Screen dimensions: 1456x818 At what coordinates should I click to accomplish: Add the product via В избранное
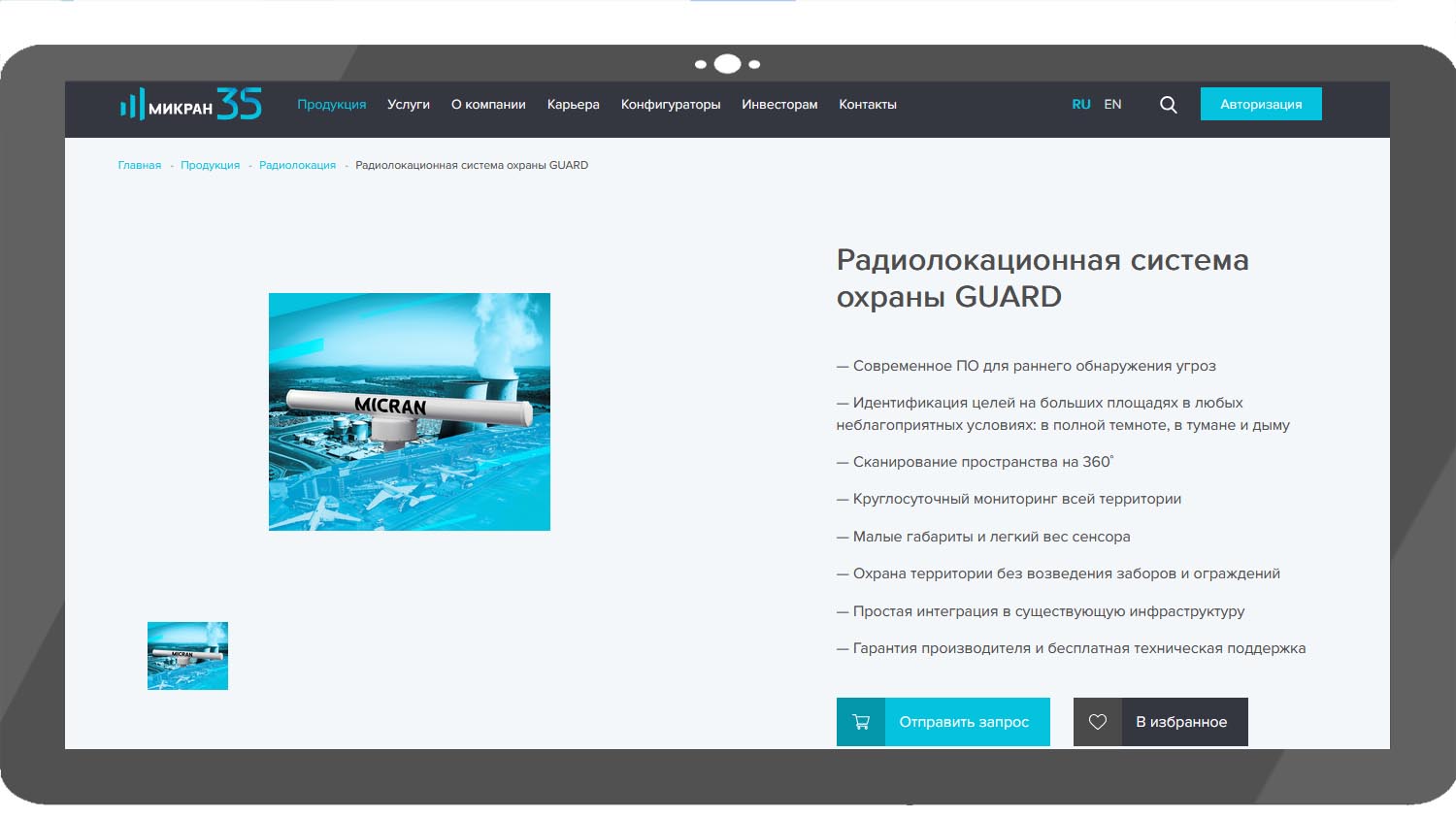(1181, 722)
